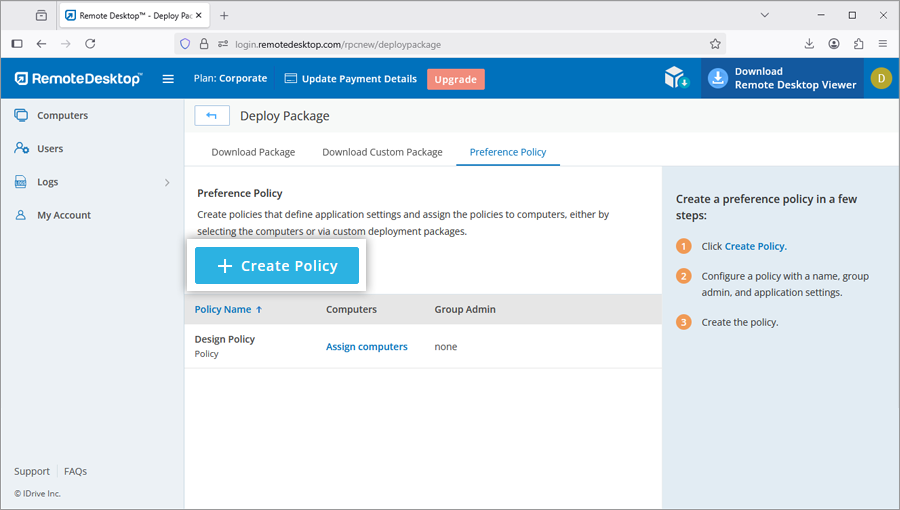Screen dimensions: 900x510
Task: Switch to Download Package tab
Action: pos(253,152)
